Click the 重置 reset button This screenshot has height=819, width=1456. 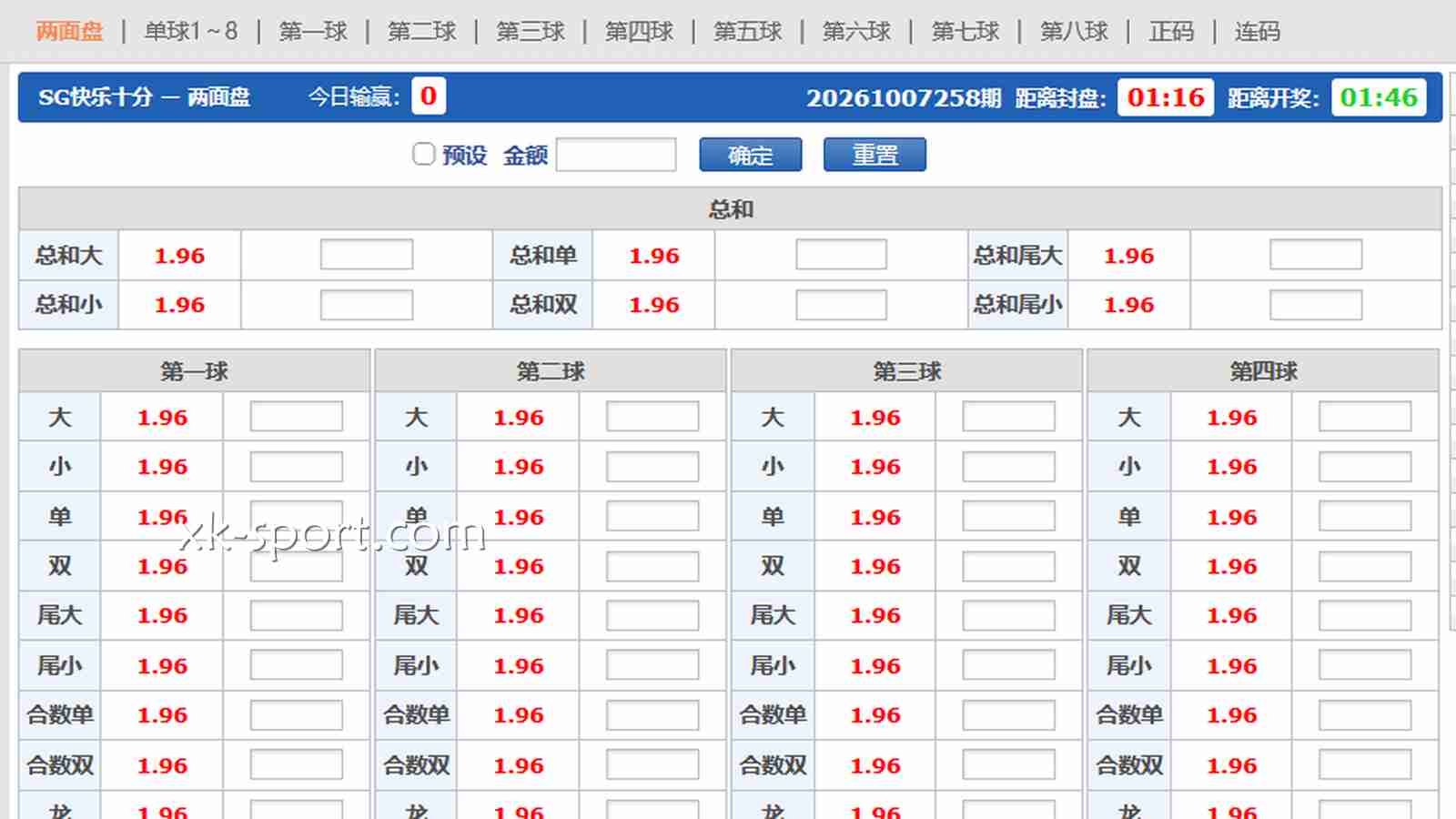[x=875, y=155]
